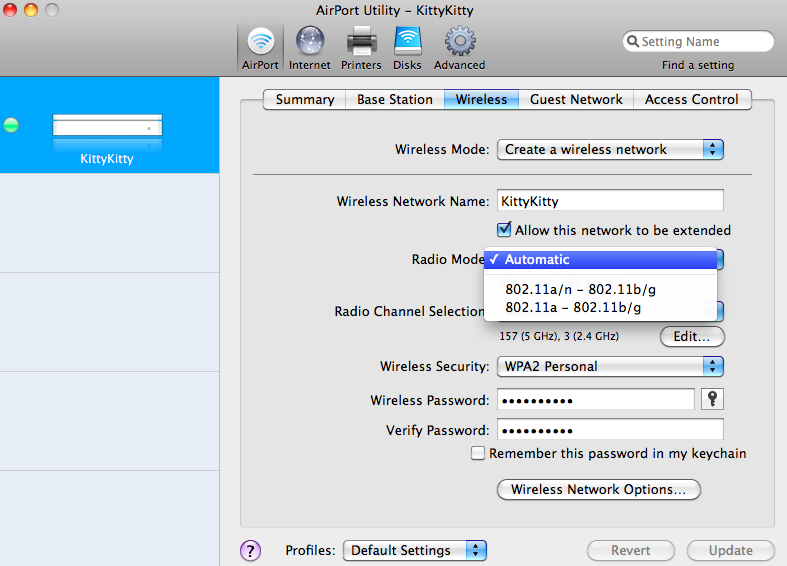Click the Verify Password field
Viewport: 787px width, 566px height.
[x=610, y=430]
